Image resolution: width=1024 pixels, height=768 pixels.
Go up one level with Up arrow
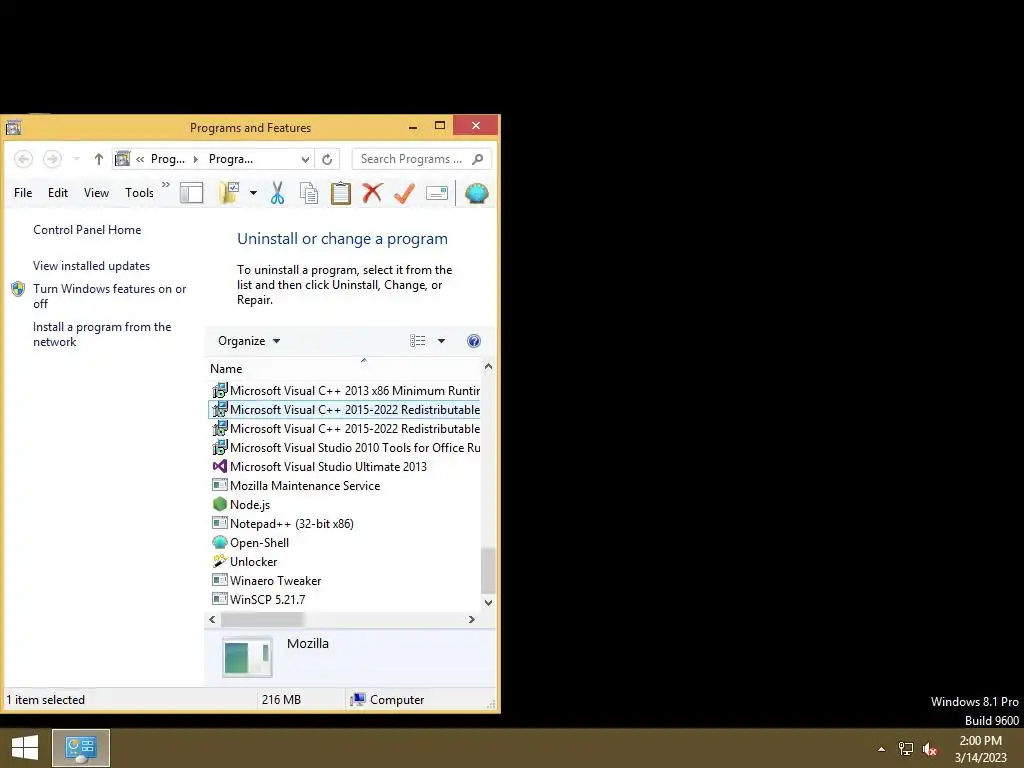99,159
